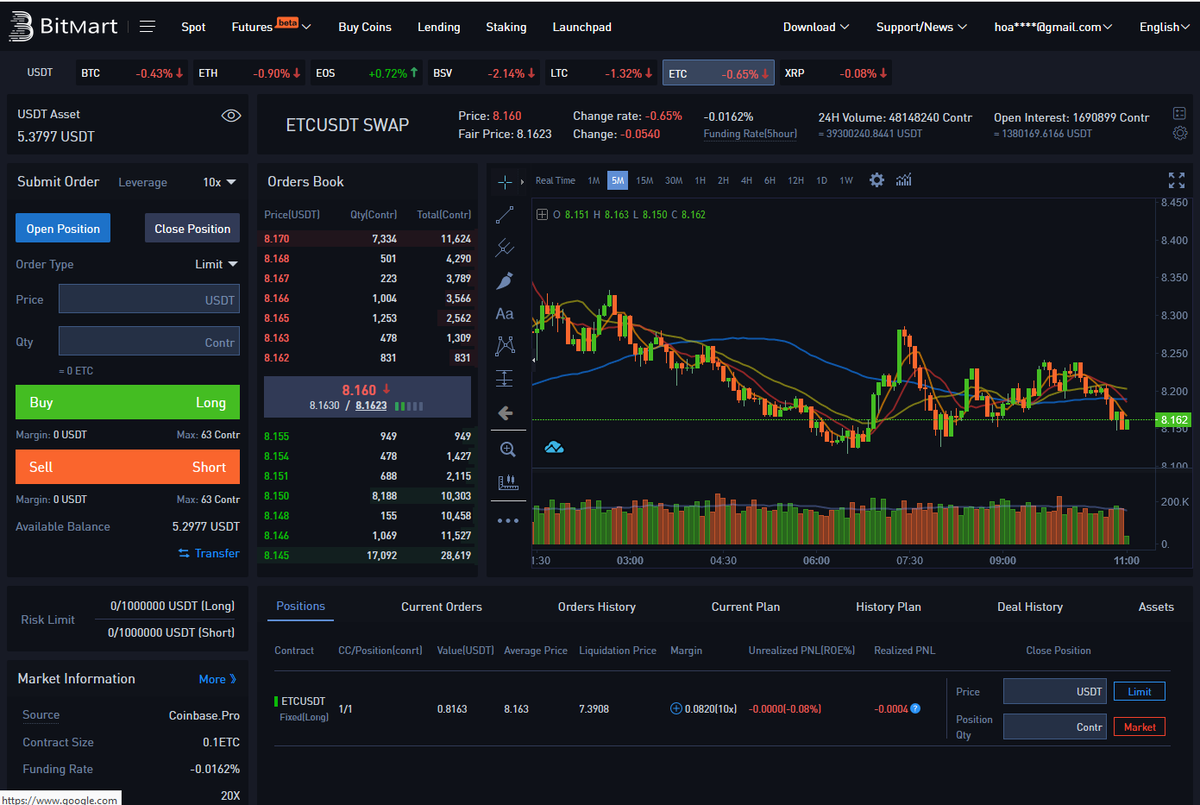
Task: Select the Close Position toggle button
Action: [192, 228]
